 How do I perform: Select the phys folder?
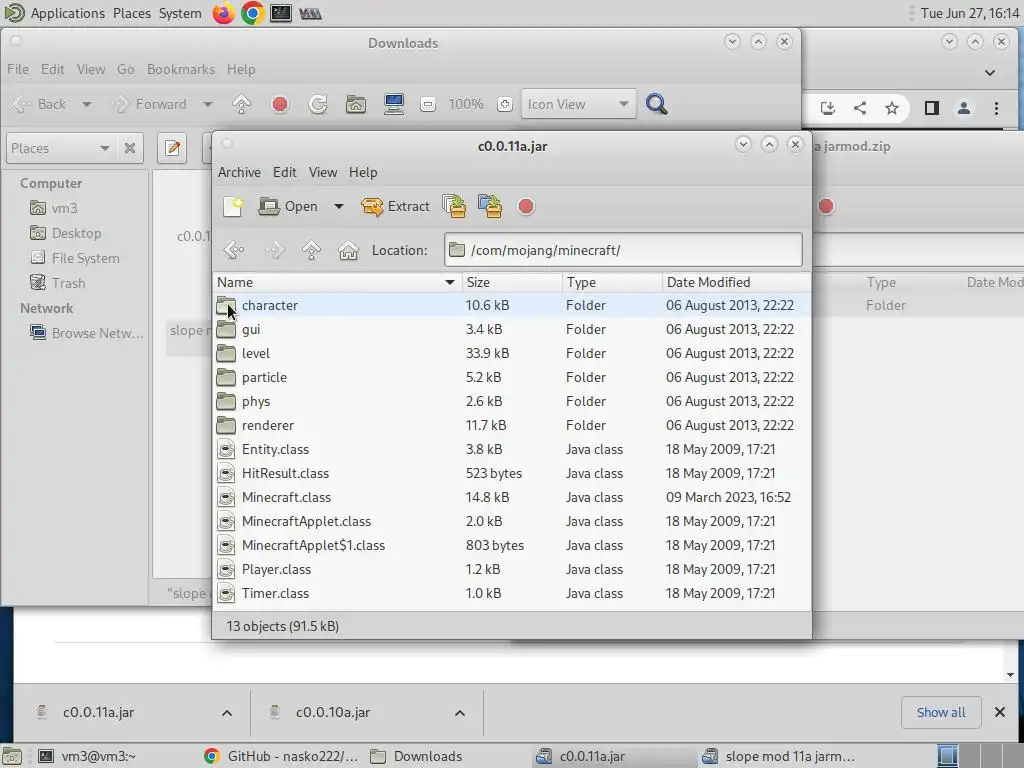[512, 402]
